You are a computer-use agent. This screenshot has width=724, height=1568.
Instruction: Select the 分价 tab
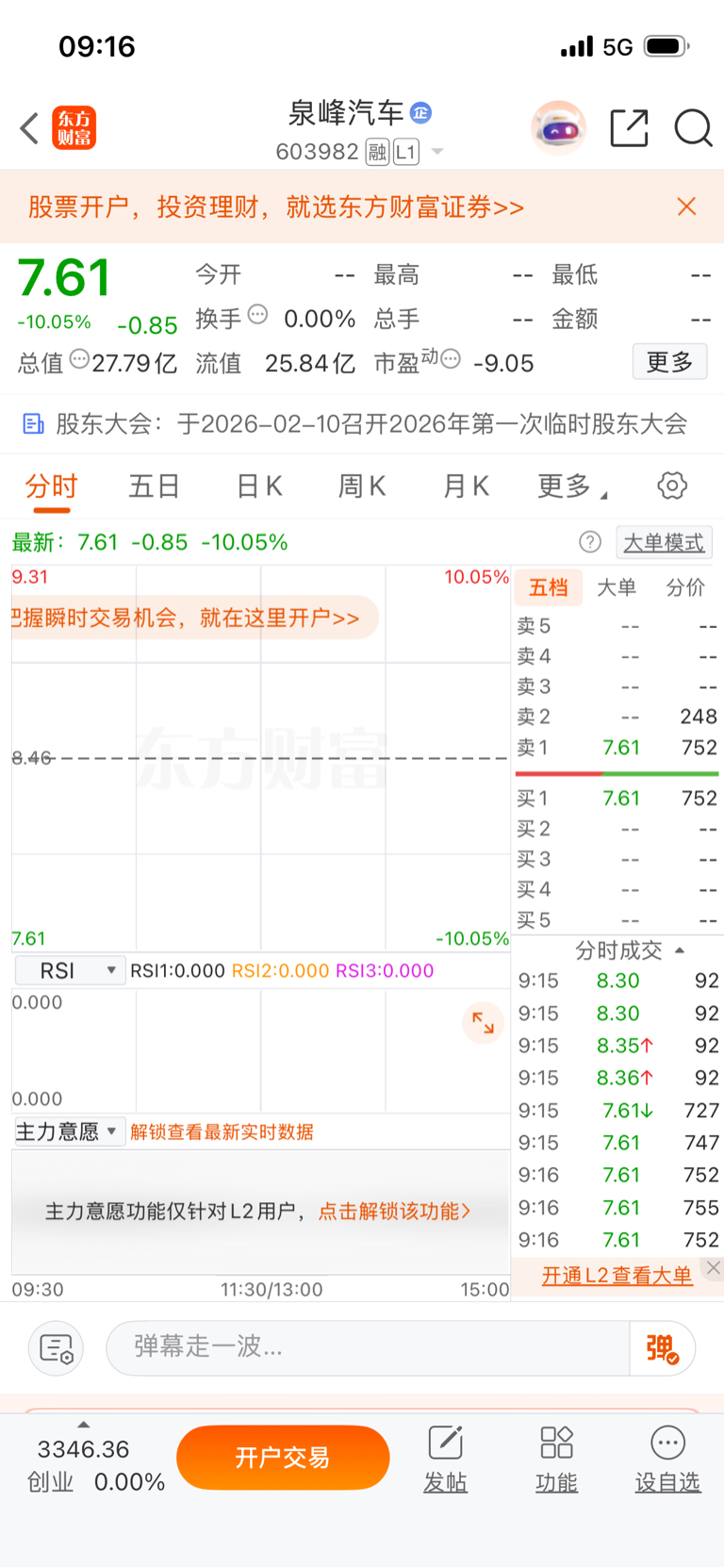pos(685,588)
